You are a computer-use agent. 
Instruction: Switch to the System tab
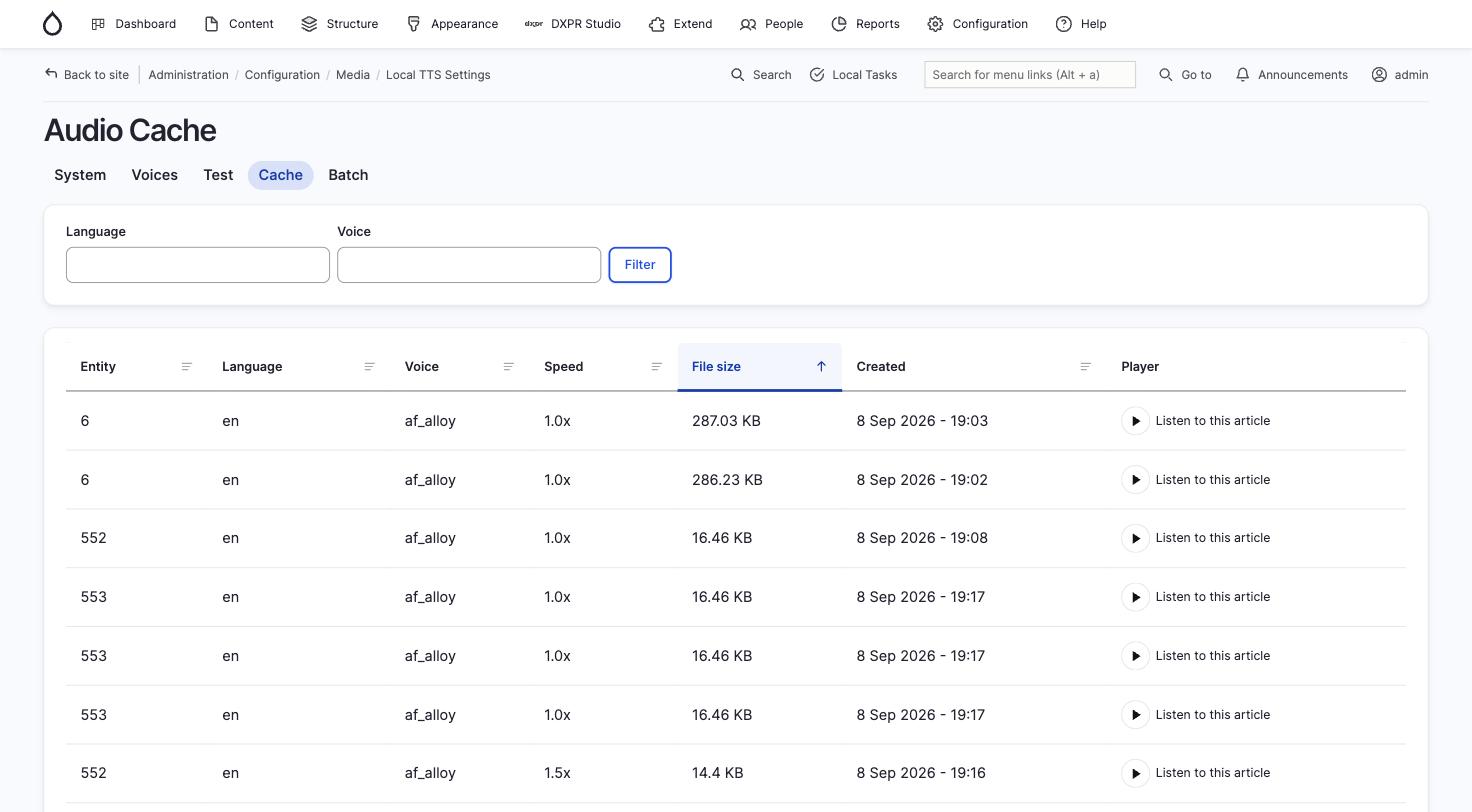click(80, 175)
